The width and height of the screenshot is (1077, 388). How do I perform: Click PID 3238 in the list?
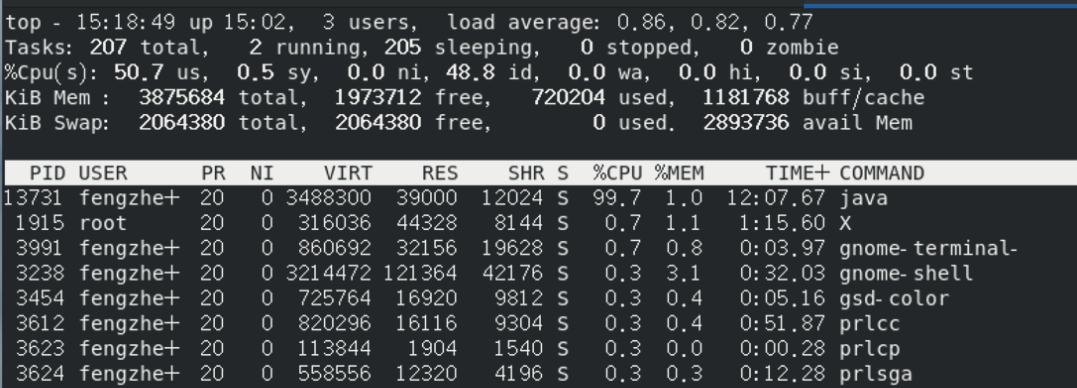(40, 273)
